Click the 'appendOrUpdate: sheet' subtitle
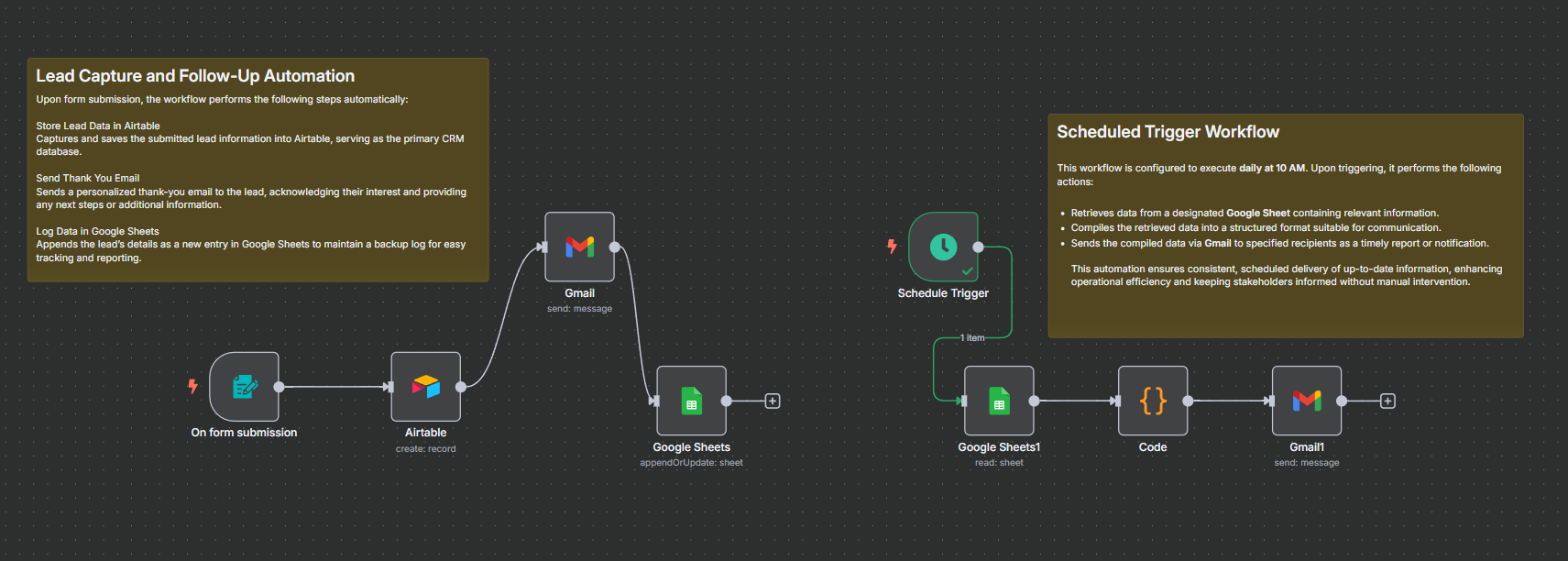The height and width of the screenshot is (561, 1568). pos(692,463)
